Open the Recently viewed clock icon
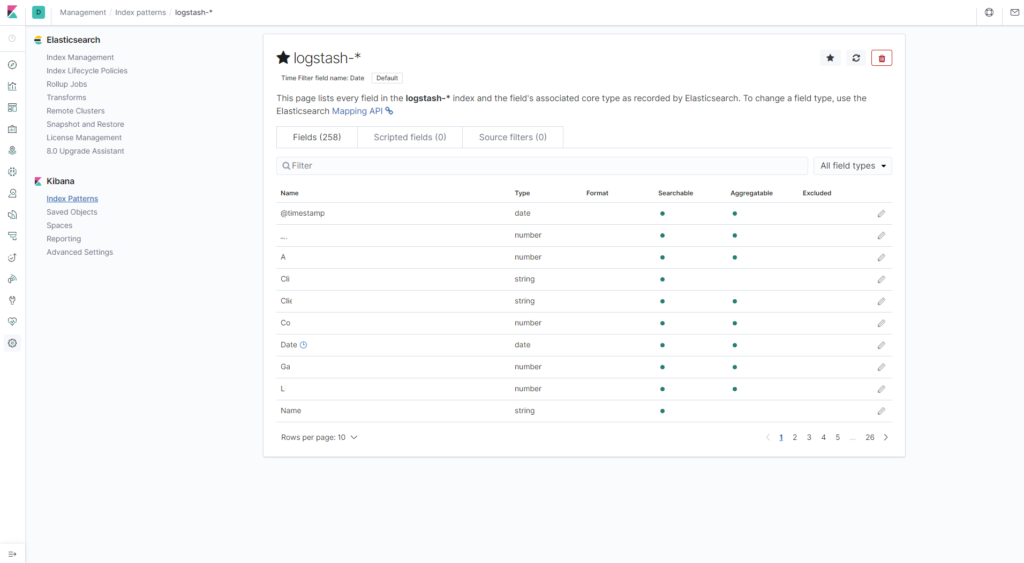 pos(12,39)
